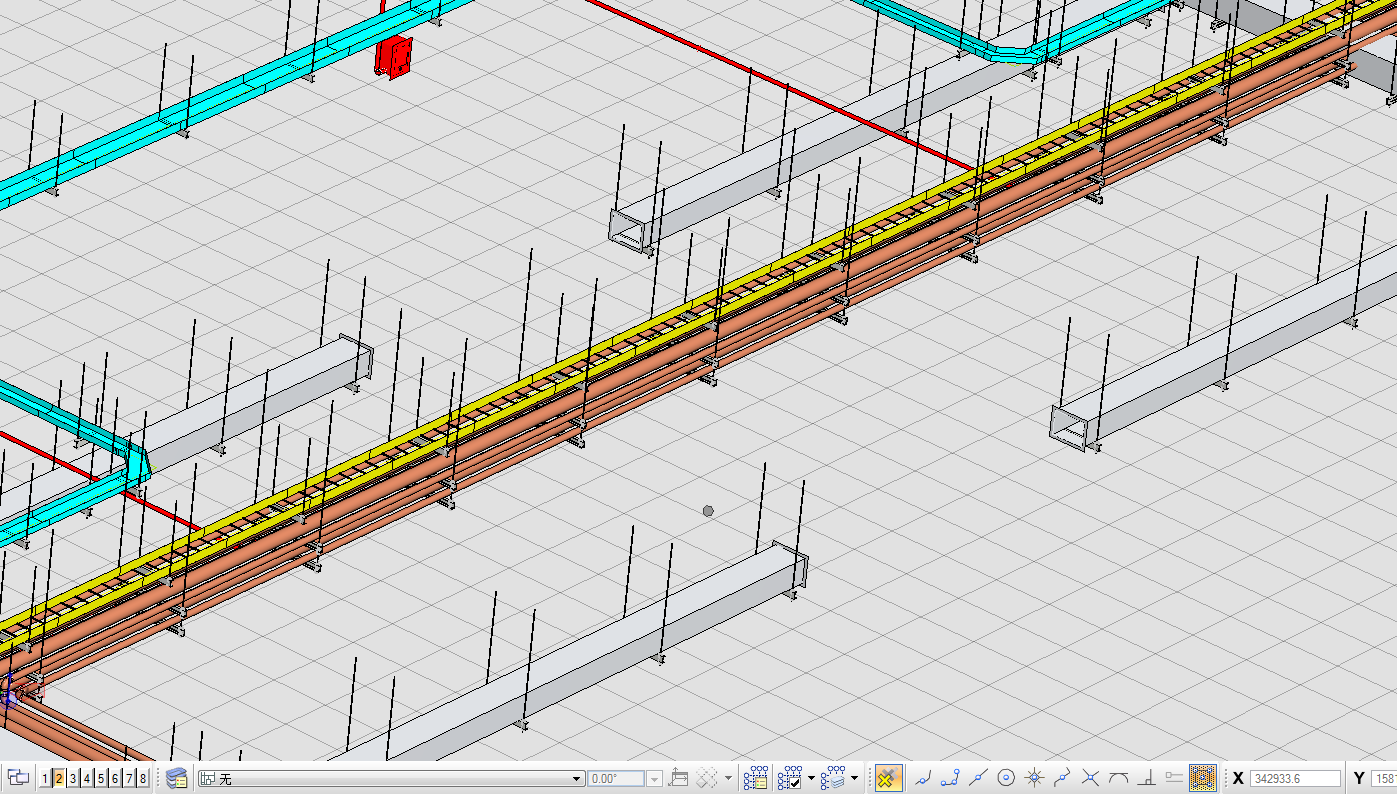This screenshot has width=1397, height=794.
Task: Toggle the AccuSnap yellow cross button
Action: pyautogui.click(x=887, y=778)
